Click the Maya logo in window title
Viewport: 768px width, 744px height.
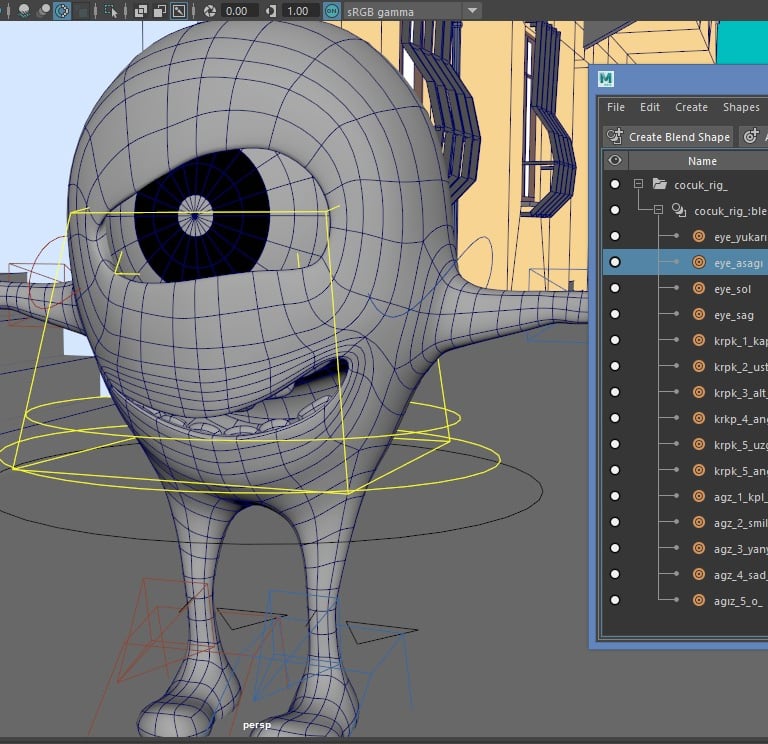606,80
